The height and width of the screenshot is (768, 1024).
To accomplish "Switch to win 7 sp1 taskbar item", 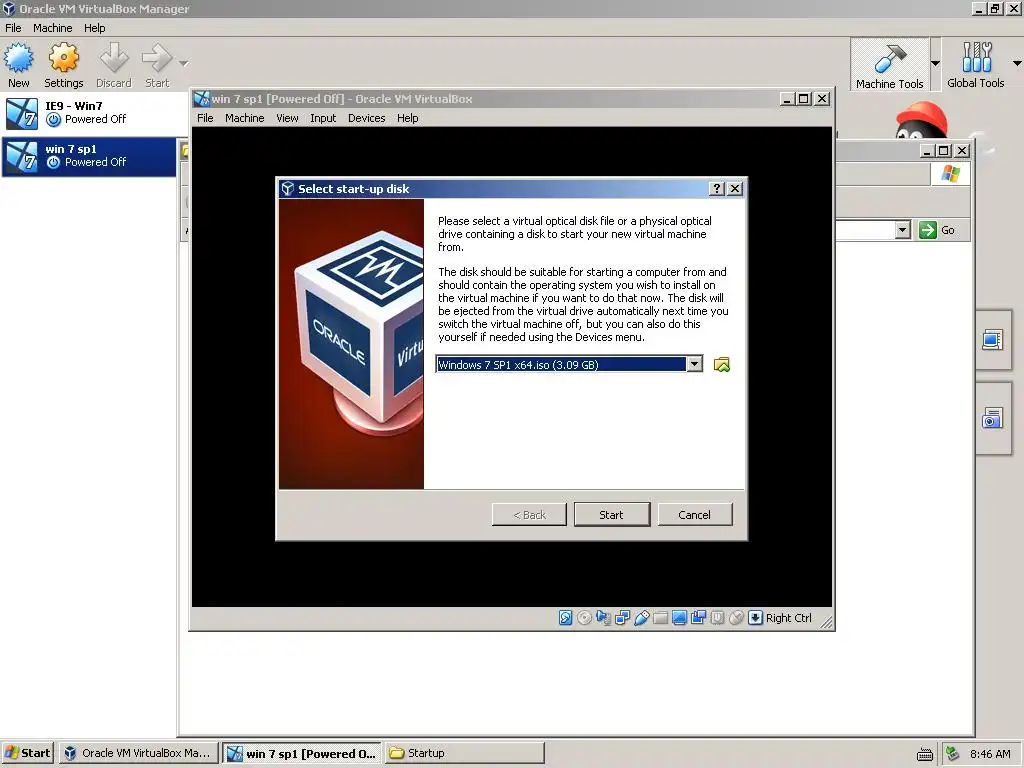I will tap(302, 753).
